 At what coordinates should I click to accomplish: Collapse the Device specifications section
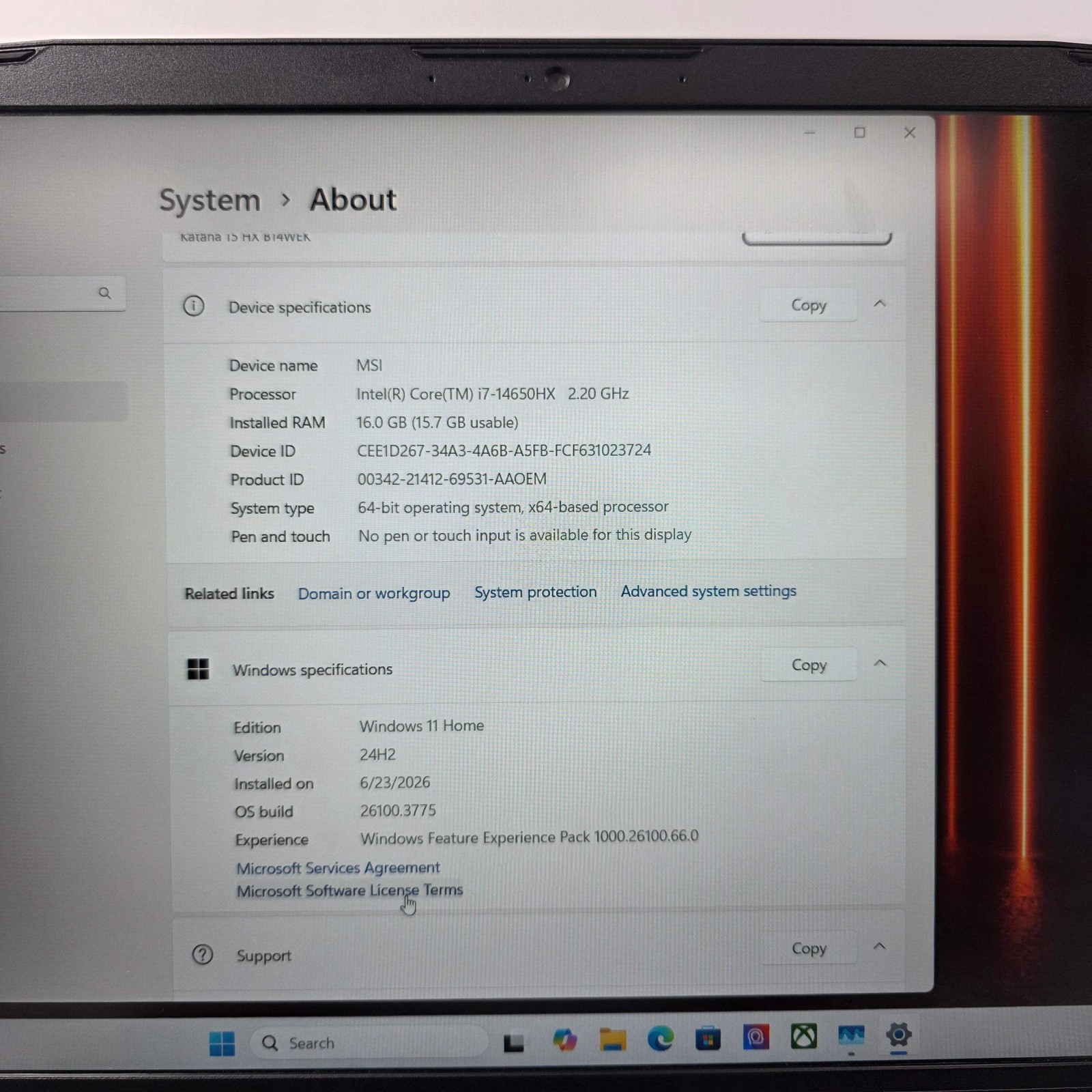tap(880, 304)
